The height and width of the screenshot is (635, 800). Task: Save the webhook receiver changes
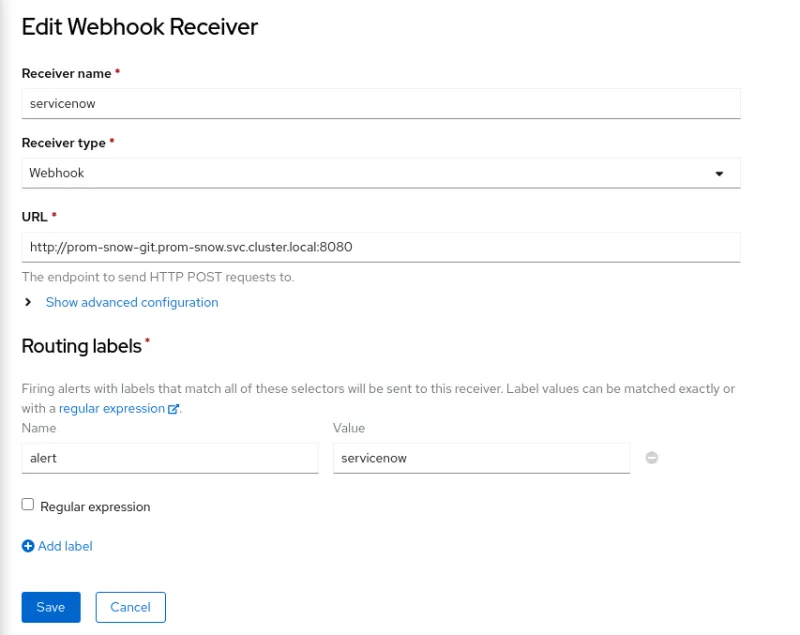coord(50,607)
